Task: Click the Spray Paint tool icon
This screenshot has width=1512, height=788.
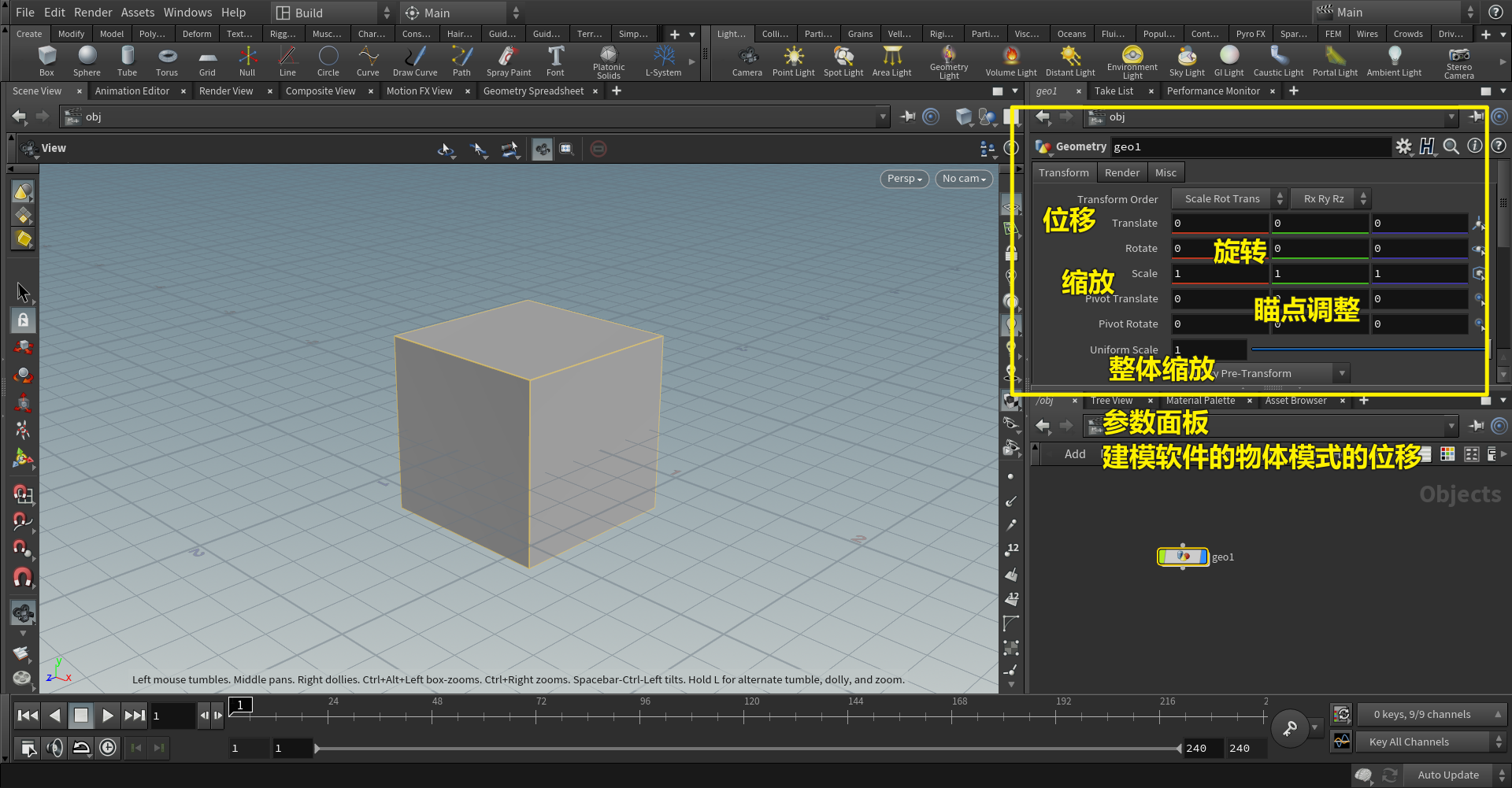Action: click(508, 61)
